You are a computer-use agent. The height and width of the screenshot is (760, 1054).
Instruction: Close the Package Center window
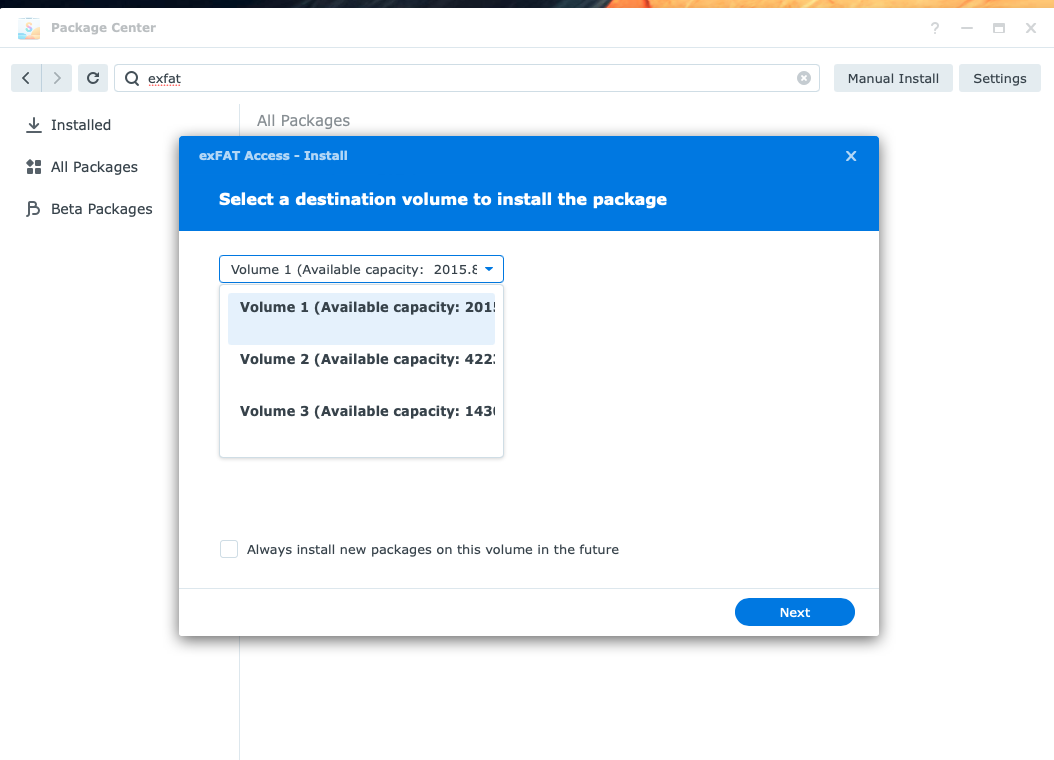click(1030, 28)
